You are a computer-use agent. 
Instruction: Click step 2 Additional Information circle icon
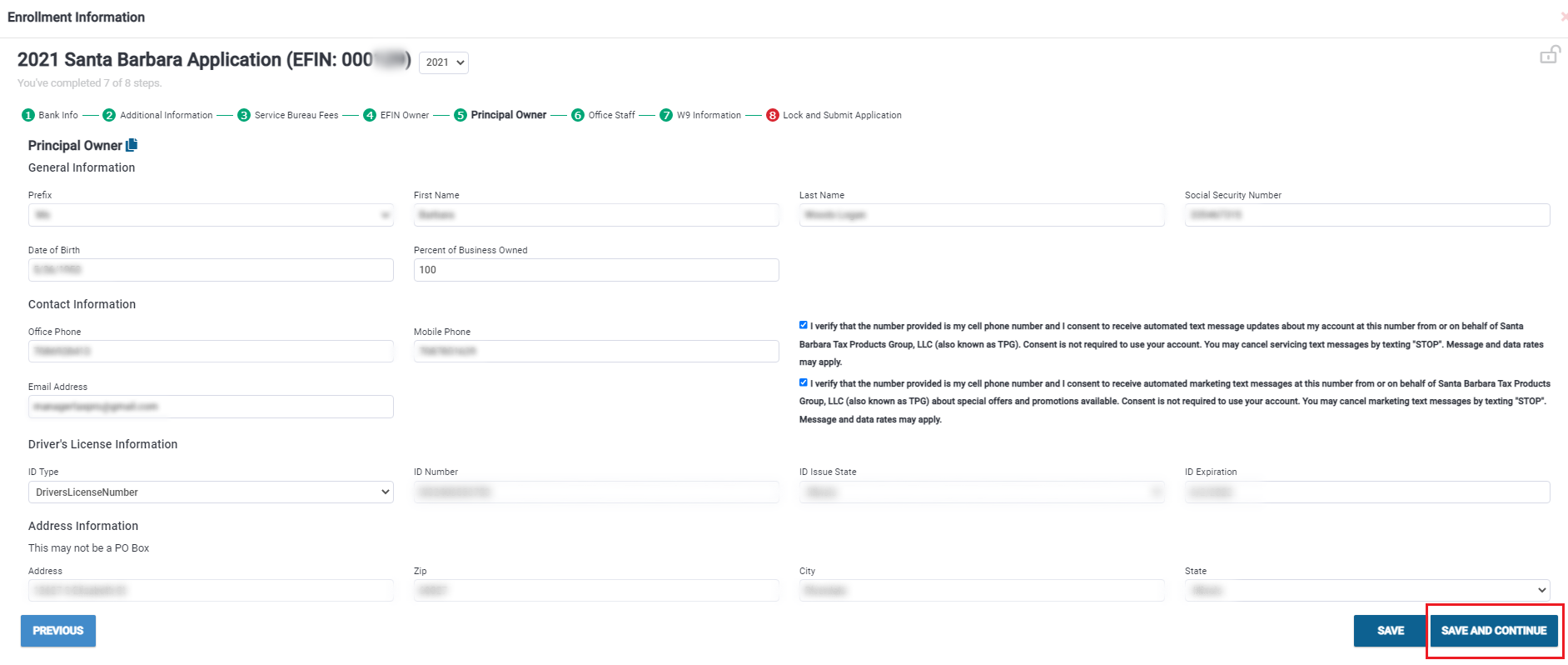[109, 115]
